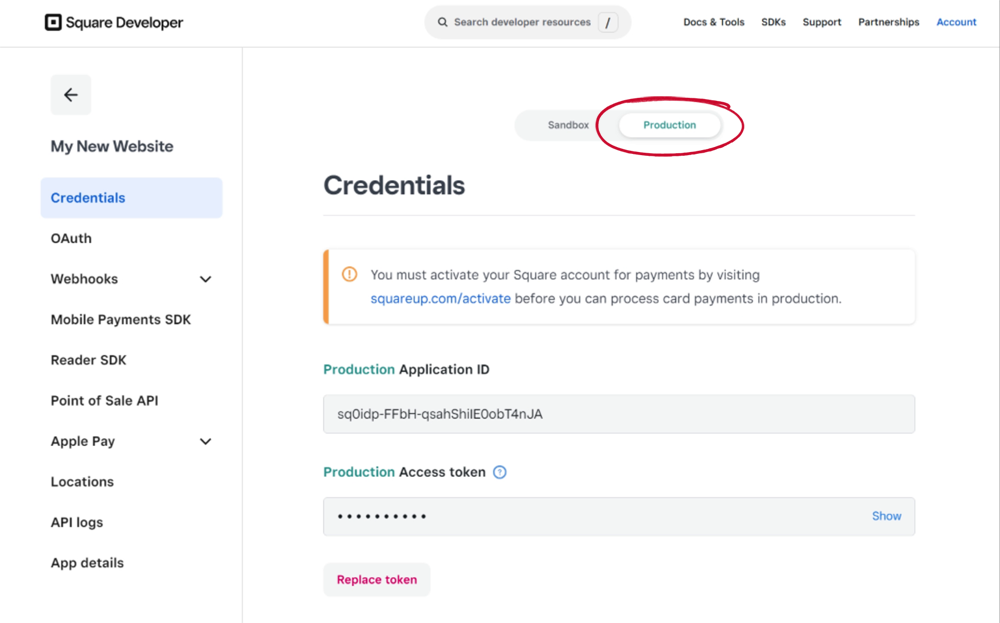The width and height of the screenshot is (1000, 623).
Task: Switch to Sandbox mode
Action: pyautogui.click(x=568, y=125)
